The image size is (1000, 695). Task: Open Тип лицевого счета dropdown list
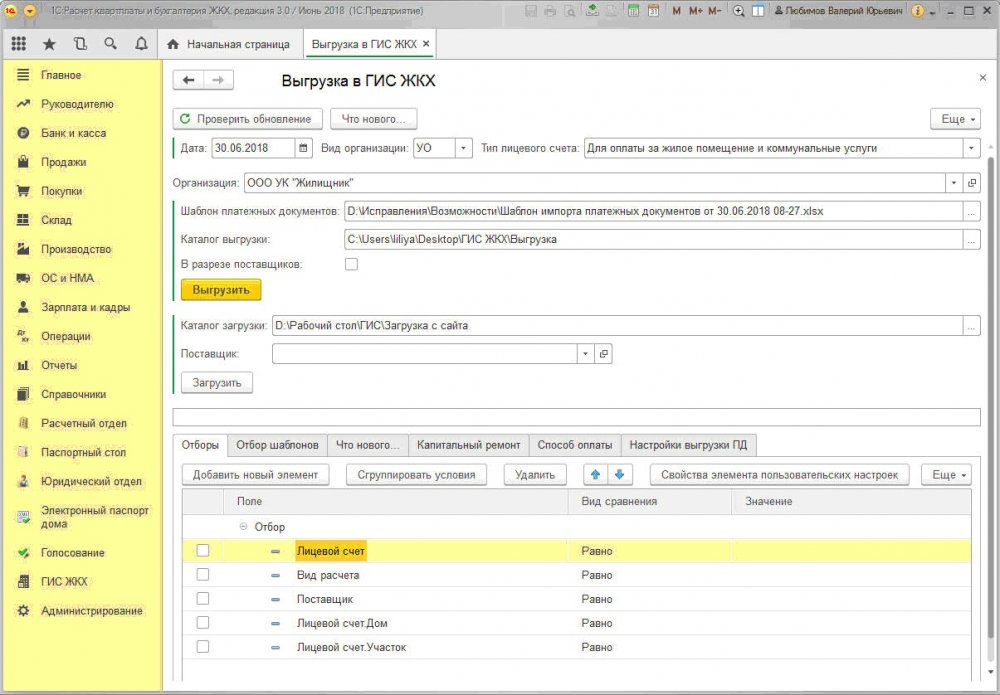(971, 148)
